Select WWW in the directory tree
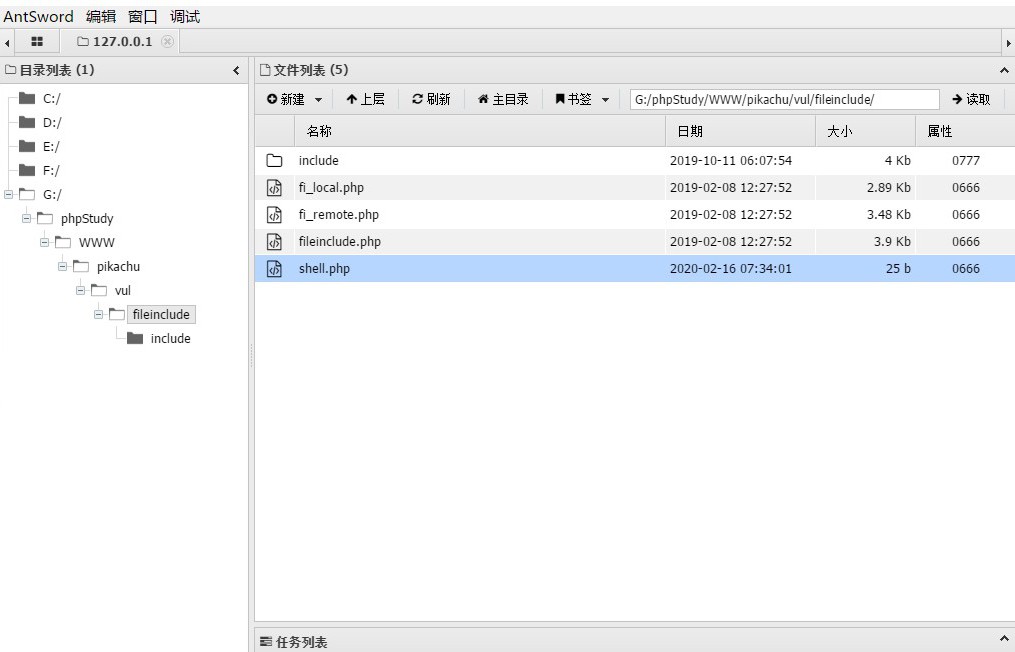 [x=96, y=242]
